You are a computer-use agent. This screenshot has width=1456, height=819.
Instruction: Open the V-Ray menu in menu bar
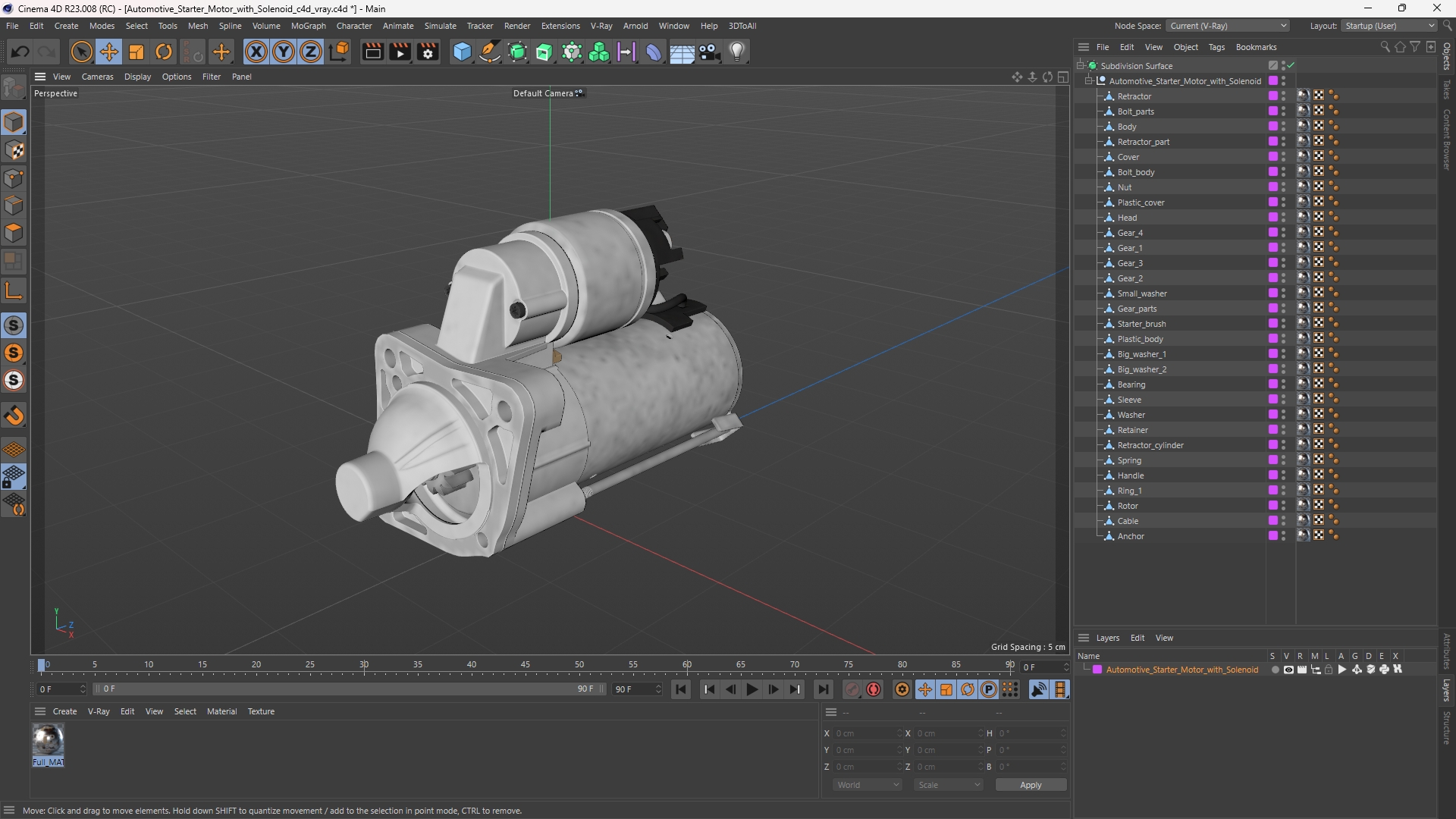[601, 26]
